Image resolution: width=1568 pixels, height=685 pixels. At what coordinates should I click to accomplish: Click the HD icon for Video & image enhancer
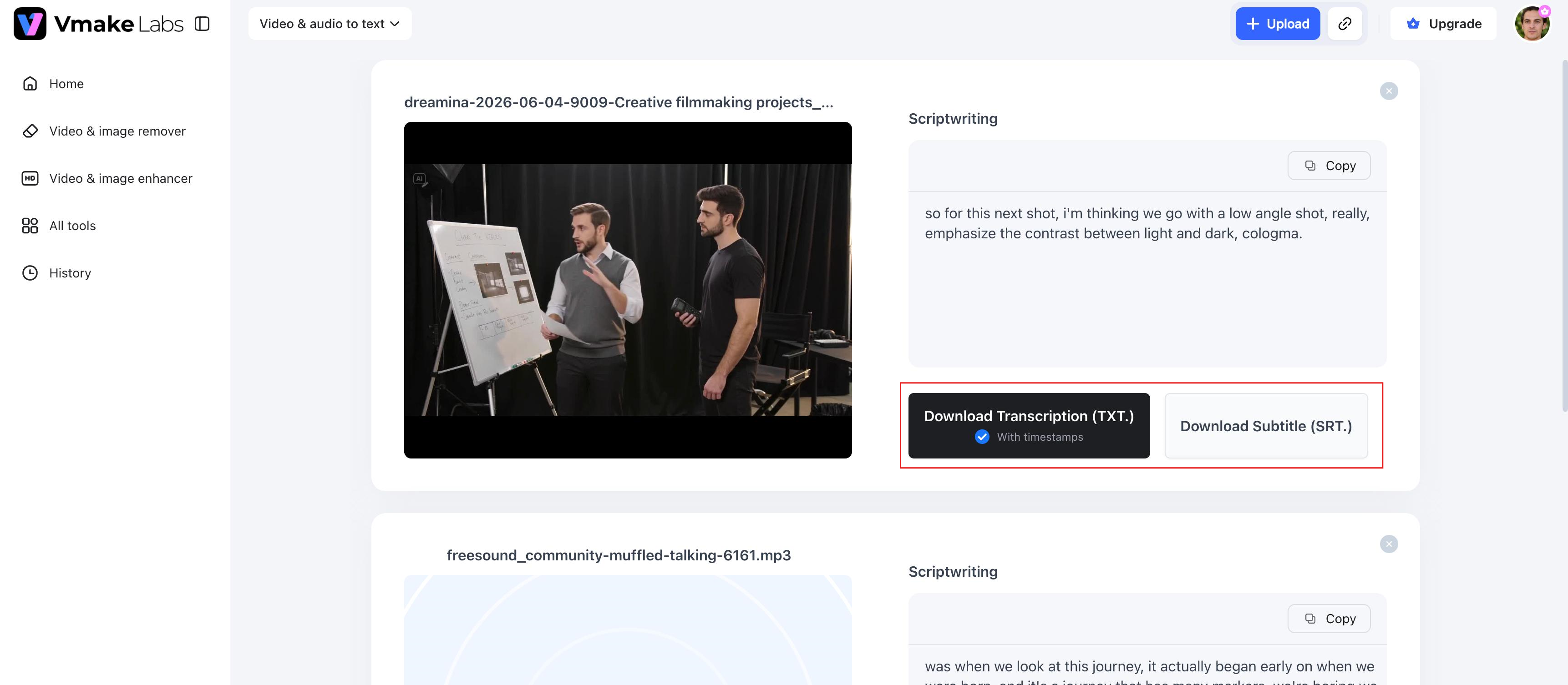coord(30,178)
